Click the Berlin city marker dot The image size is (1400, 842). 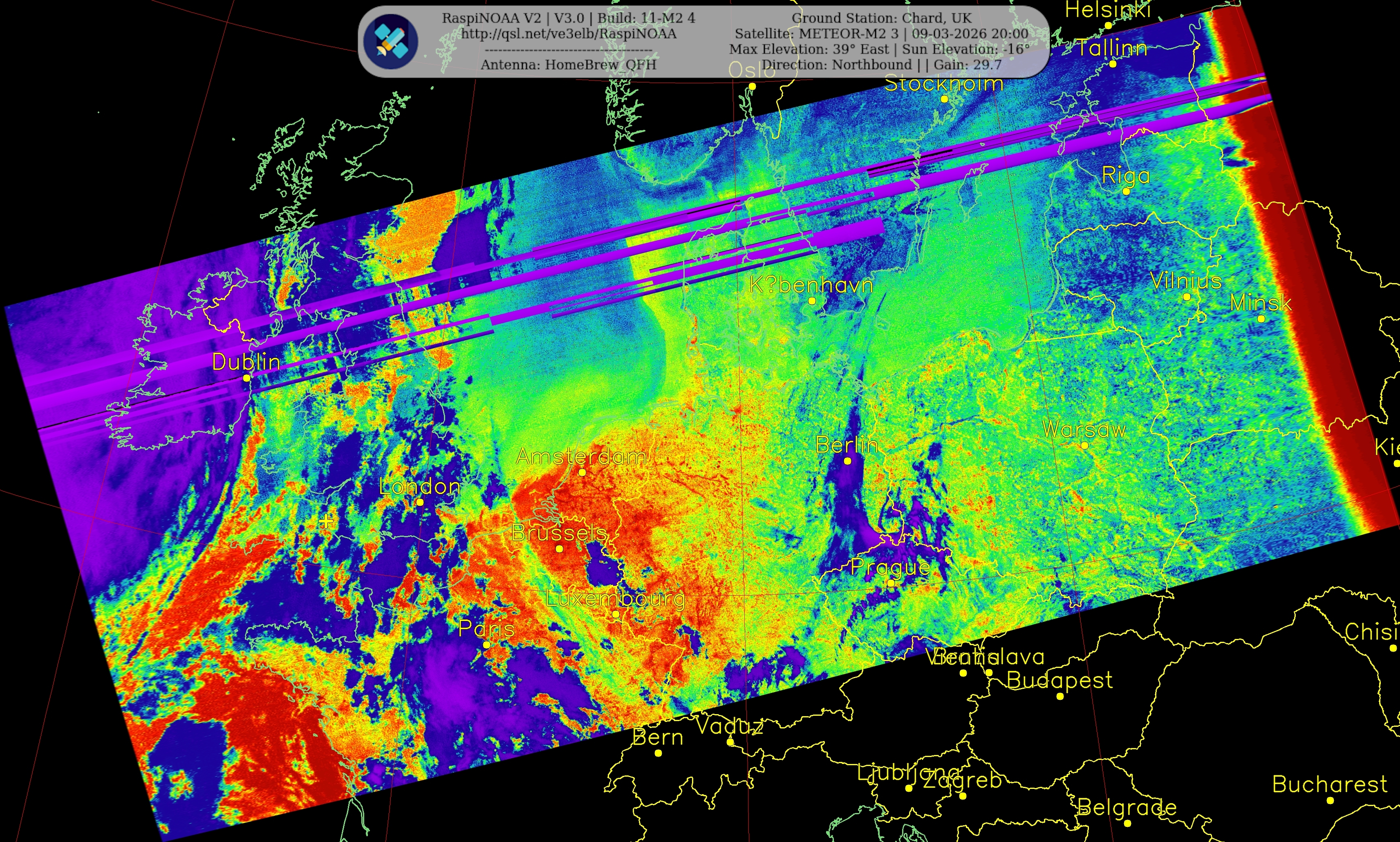pos(847,461)
